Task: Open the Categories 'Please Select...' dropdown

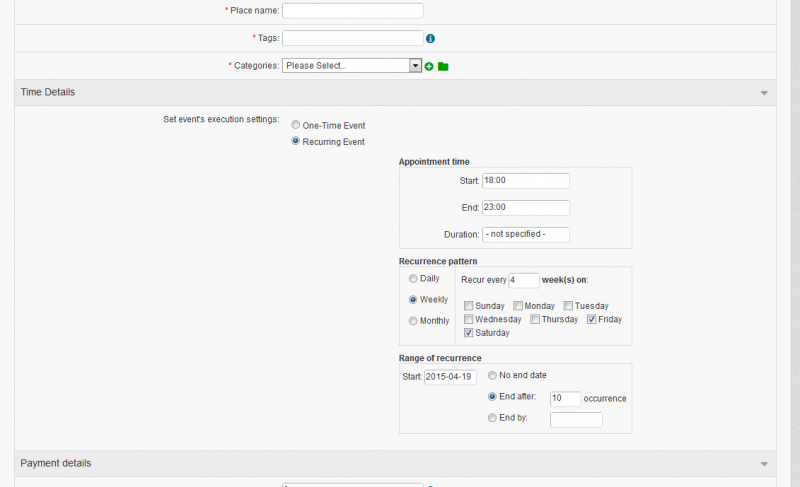Action: tap(351, 66)
